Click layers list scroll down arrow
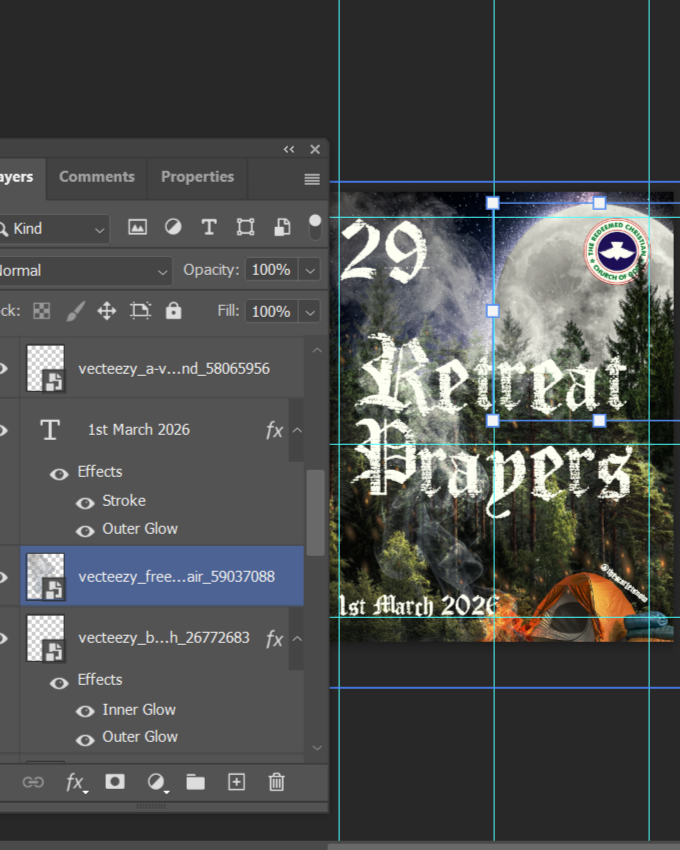 tap(317, 748)
